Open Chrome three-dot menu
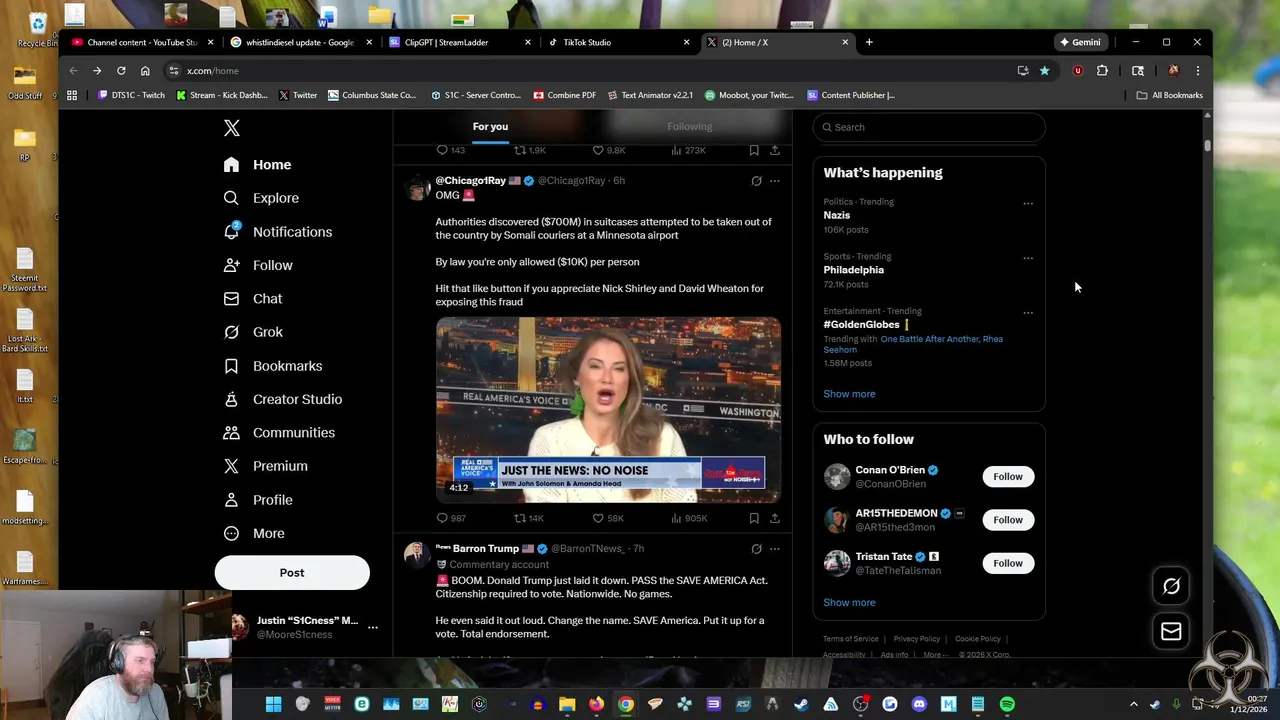Image resolution: width=1280 pixels, height=720 pixels. (1197, 71)
